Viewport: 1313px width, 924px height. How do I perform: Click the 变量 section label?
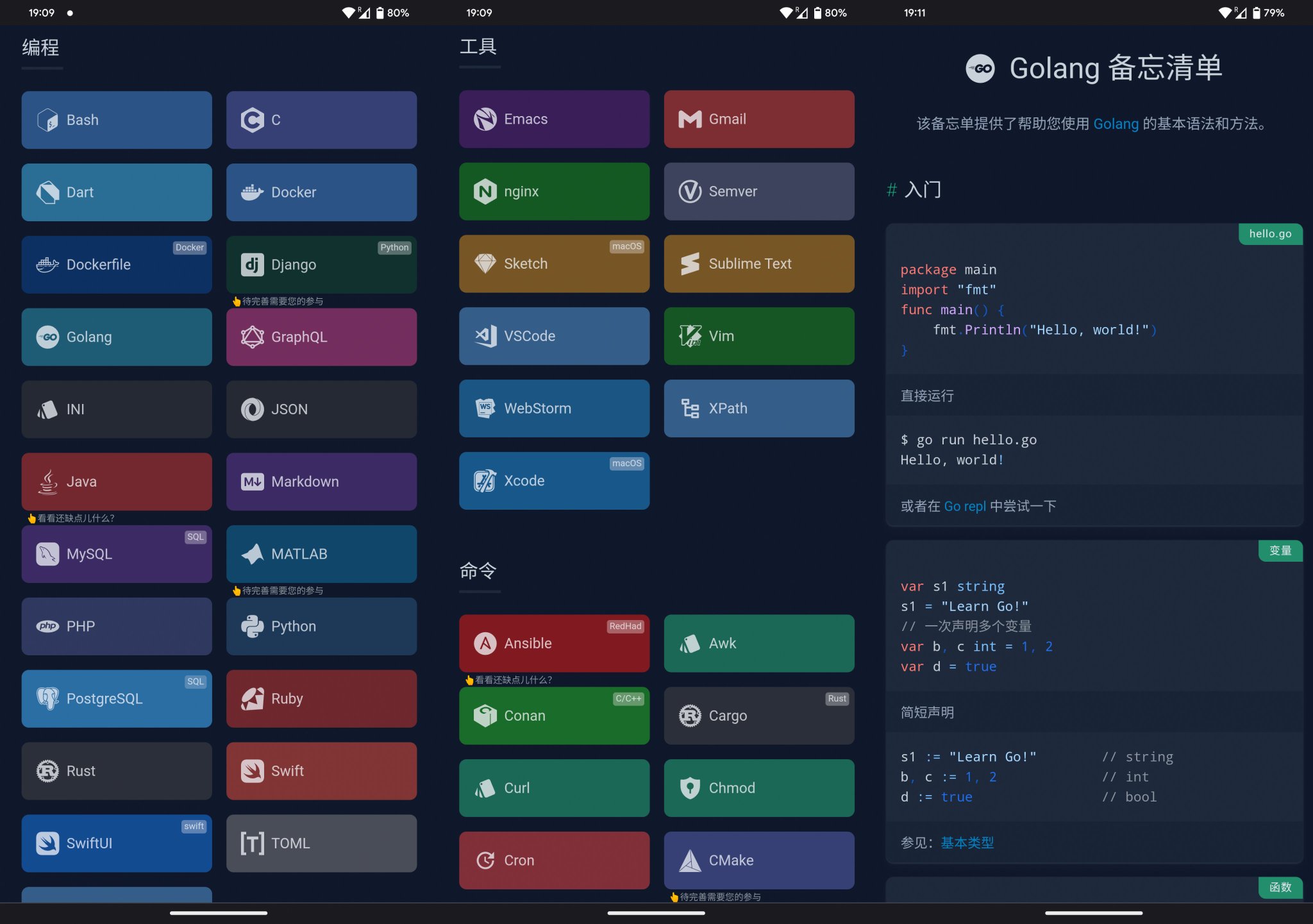pos(1280,551)
